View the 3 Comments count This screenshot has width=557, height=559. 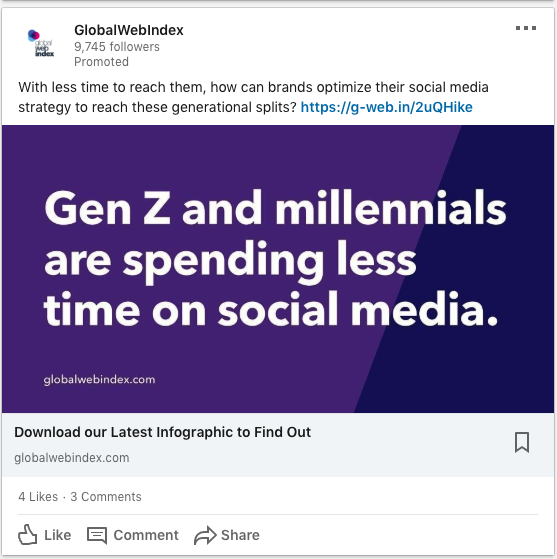coord(106,497)
